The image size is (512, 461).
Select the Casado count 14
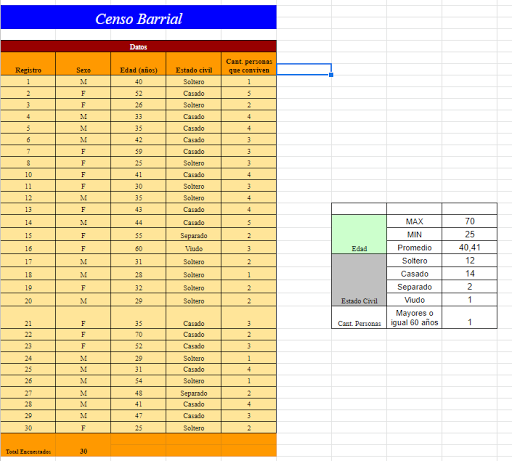[x=469, y=274]
